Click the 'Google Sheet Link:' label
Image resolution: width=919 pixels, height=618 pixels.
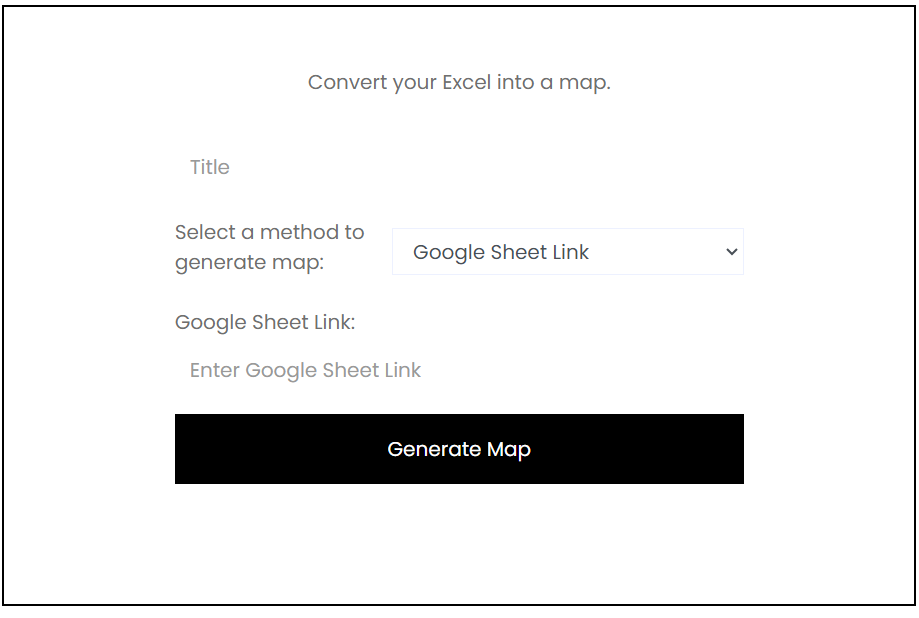(x=265, y=322)
